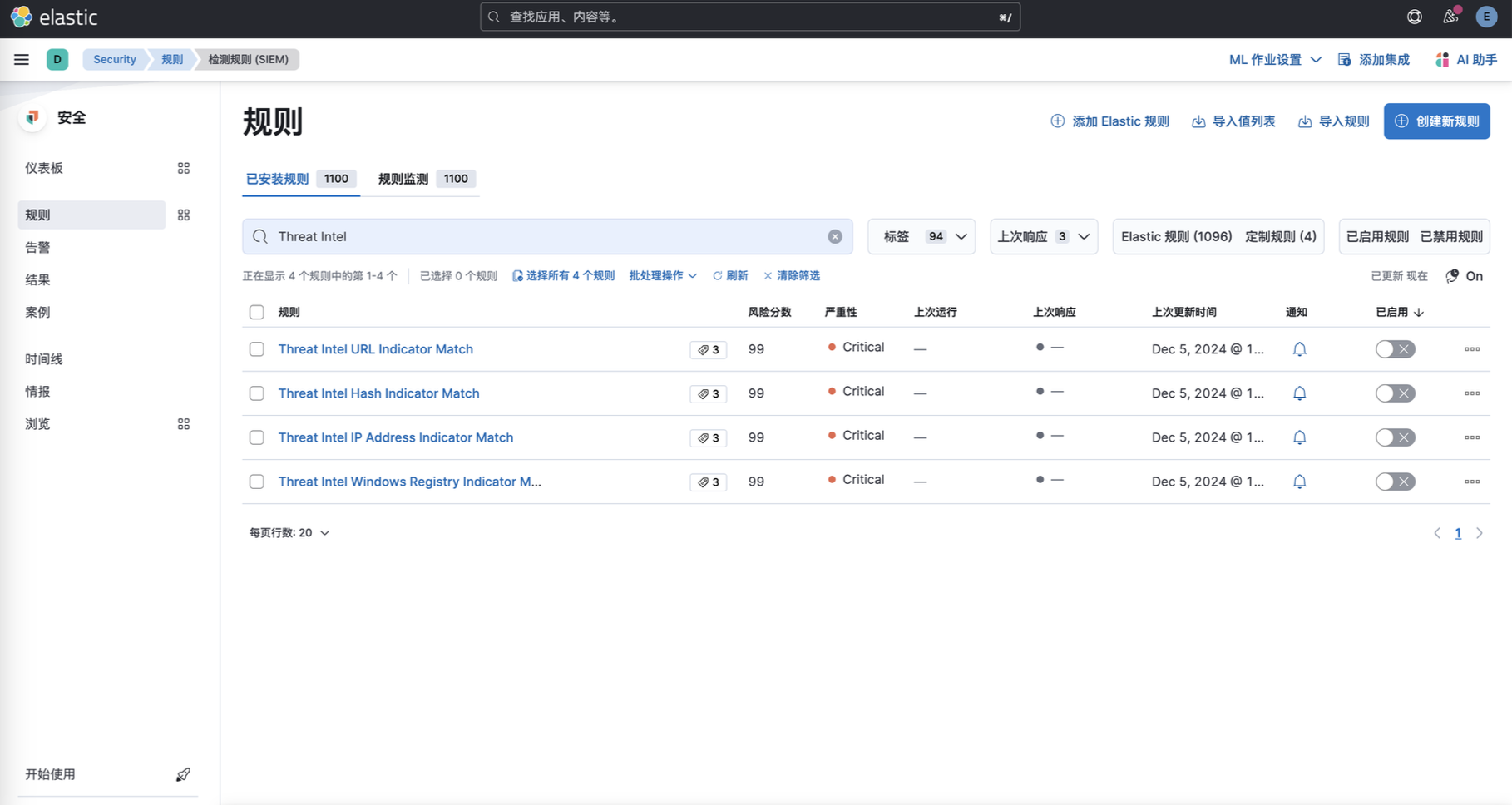Viewport: 1512px width, 805px height.
Task: Enable Threat Intel IP Address Indicator rule
Action: 1395,437
